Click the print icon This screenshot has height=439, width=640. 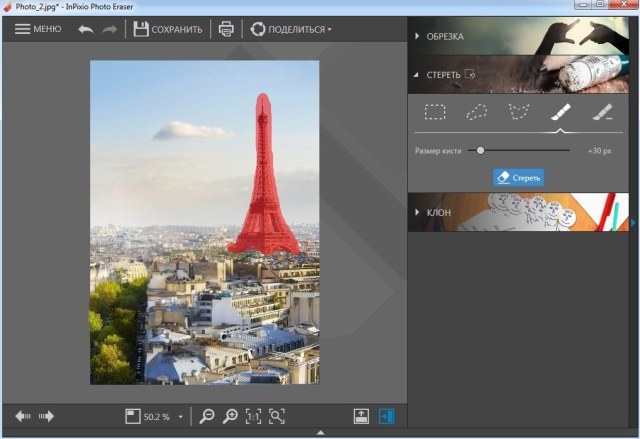coord(227,29)
